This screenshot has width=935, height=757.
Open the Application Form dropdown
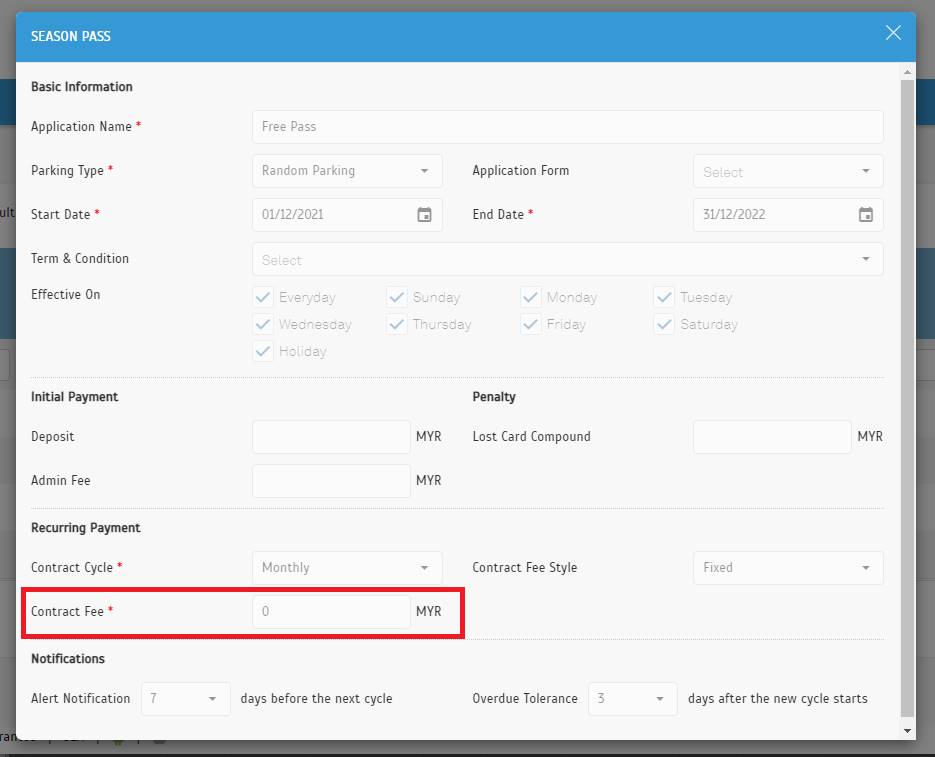(x=788, y=172)
